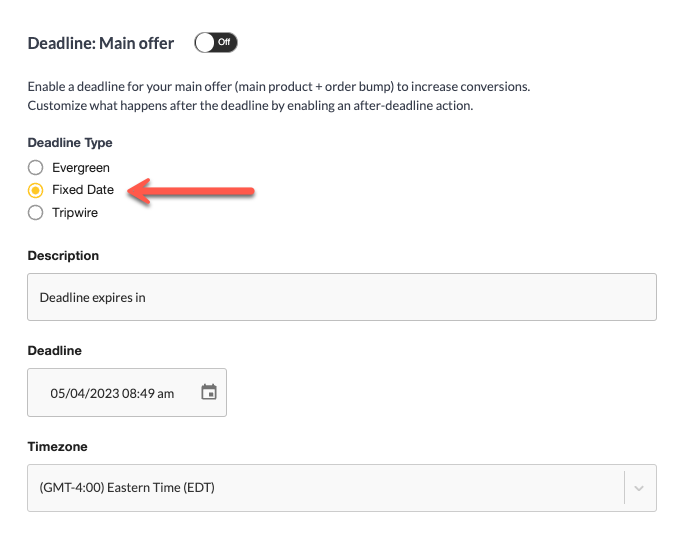
Task: Select the Tripwire radio button
Action: [35, 212]
